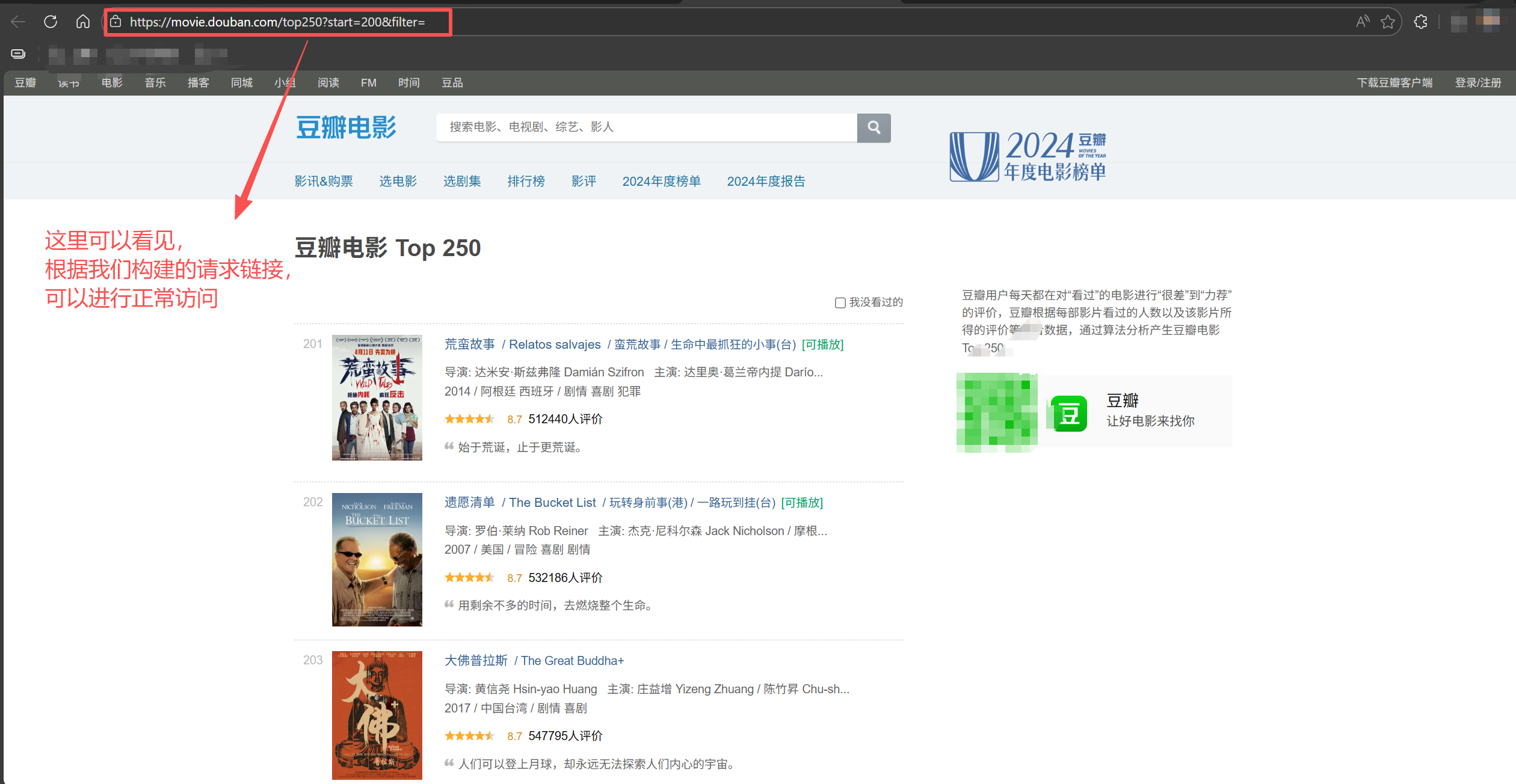Viewport: 1516px width, 784px height.
Task: Add this page to favorites star
Action: coord(1388,22)
